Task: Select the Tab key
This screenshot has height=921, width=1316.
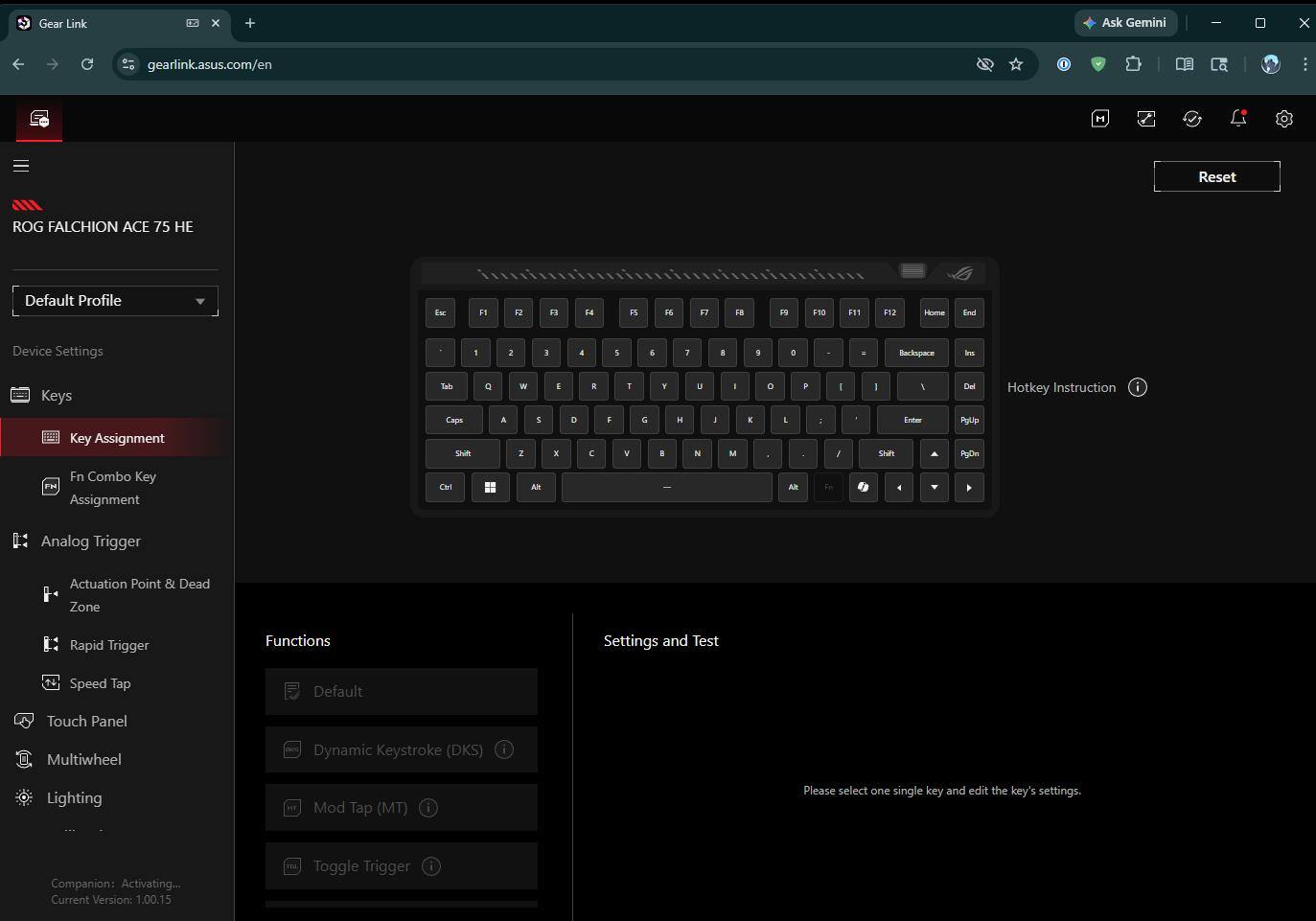Action: pyautogui.click(x=447, y=386)
